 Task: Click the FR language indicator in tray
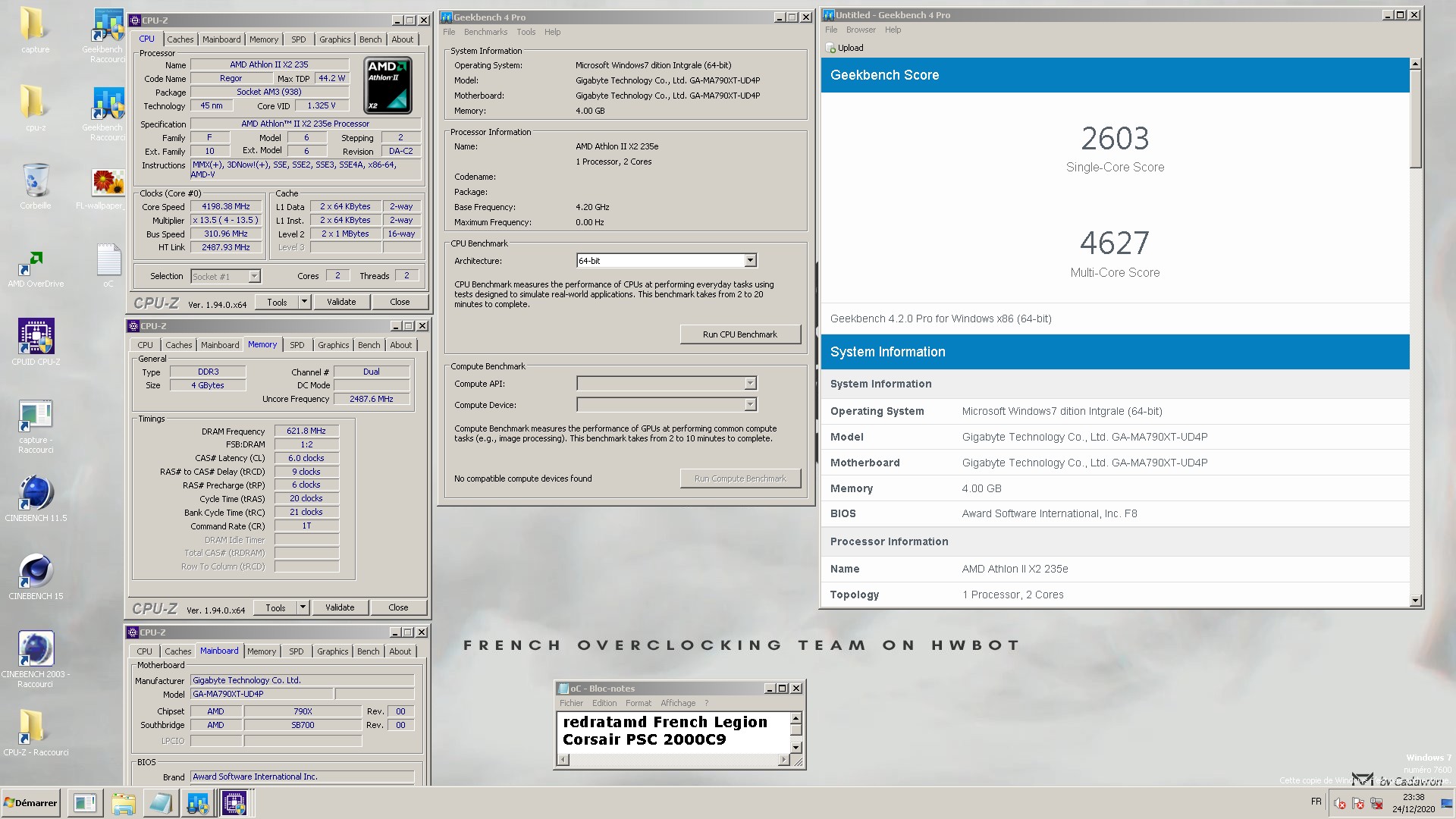pyautogui.click(x=1316, y=802)
